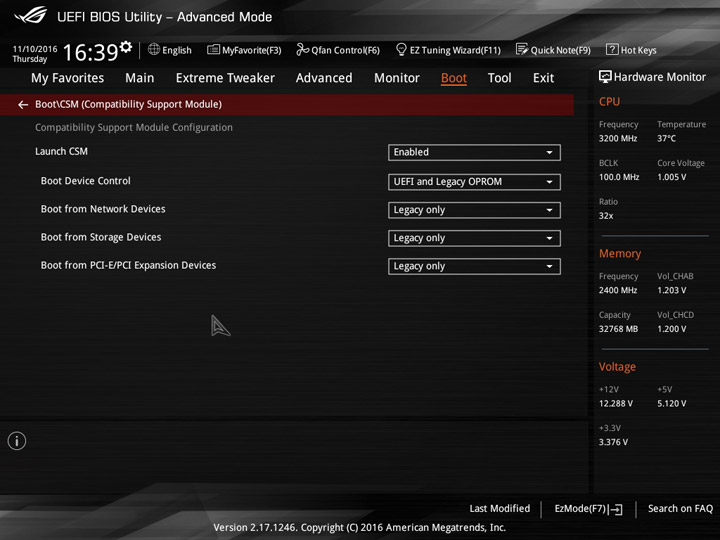This screenshot has height=540, width=720.
Task: Click Core Voltage value 1.005 V
Action: point(671,177)
